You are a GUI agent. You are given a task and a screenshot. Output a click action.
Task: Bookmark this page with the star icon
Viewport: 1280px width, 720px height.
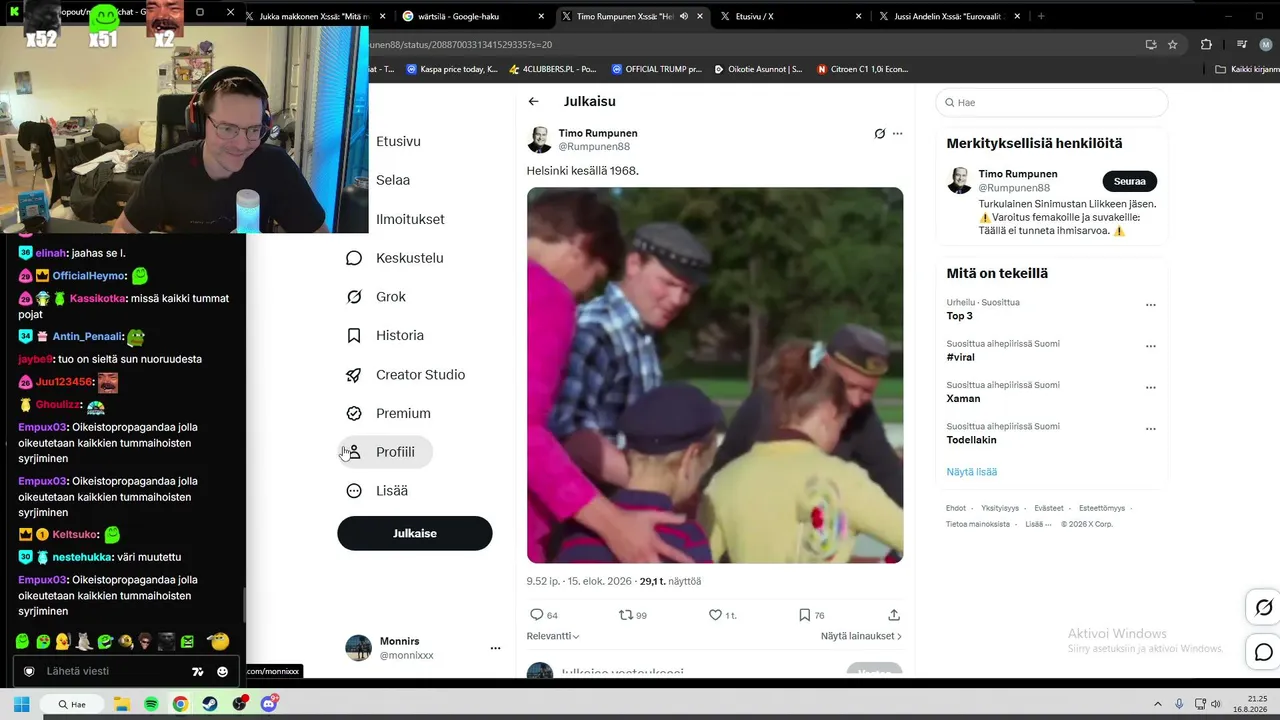click(x=1173, y=44)
